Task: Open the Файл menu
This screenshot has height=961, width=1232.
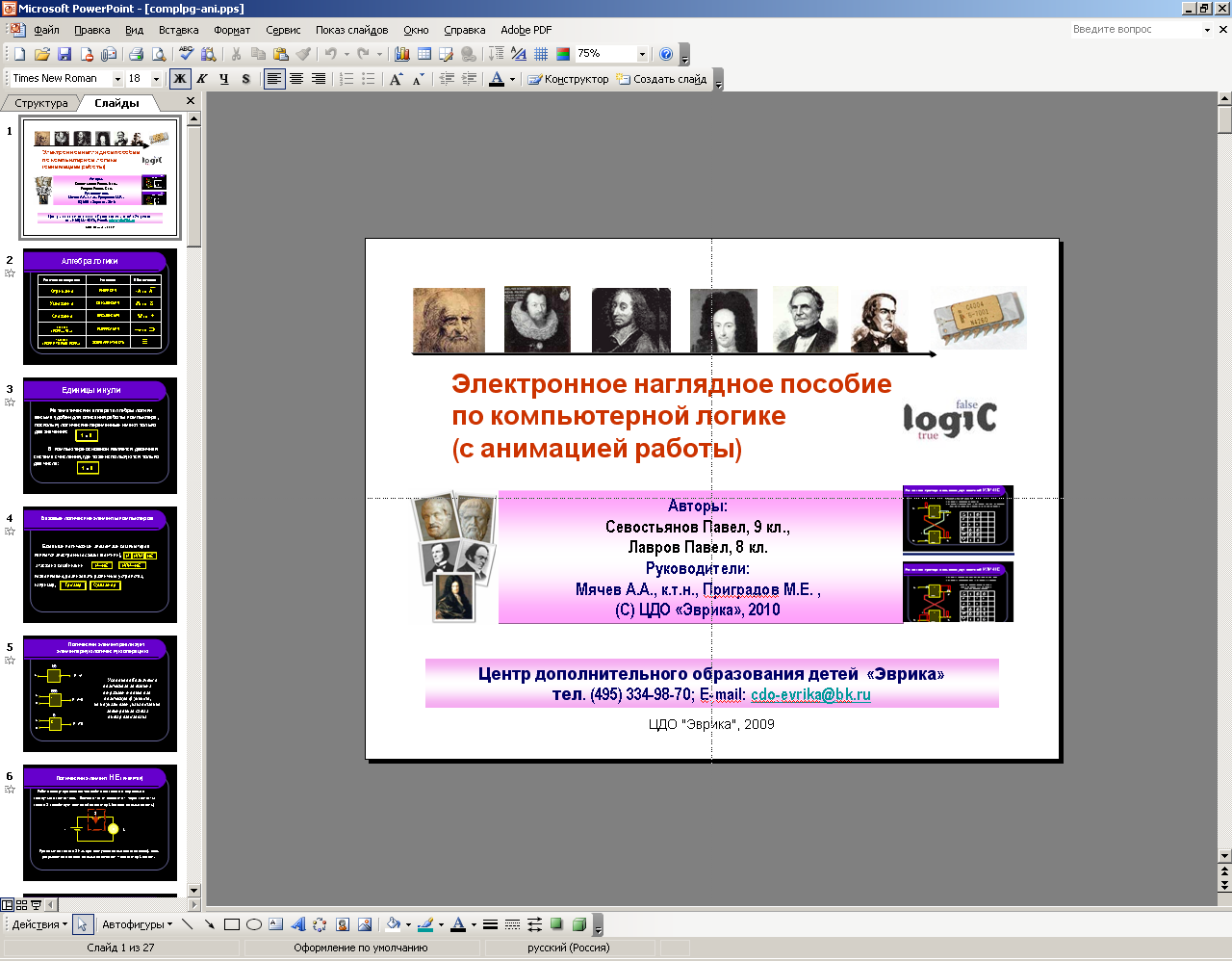Action: coord(46,30)
